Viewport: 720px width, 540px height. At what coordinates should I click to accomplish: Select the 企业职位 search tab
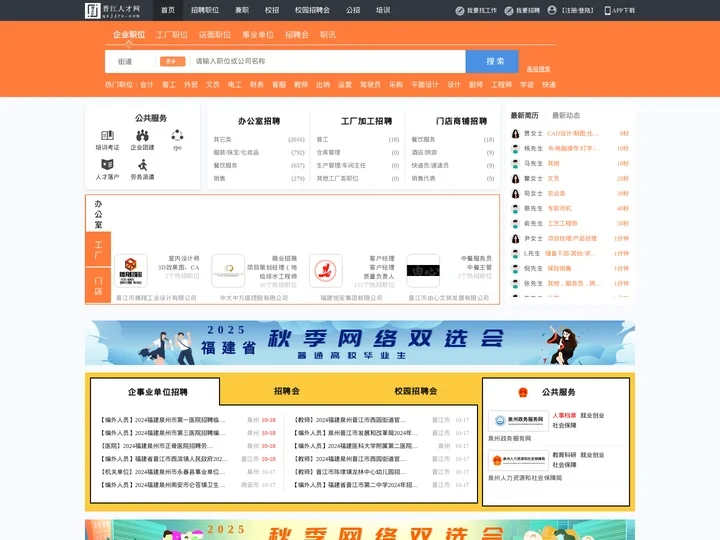tap(129, 34)
